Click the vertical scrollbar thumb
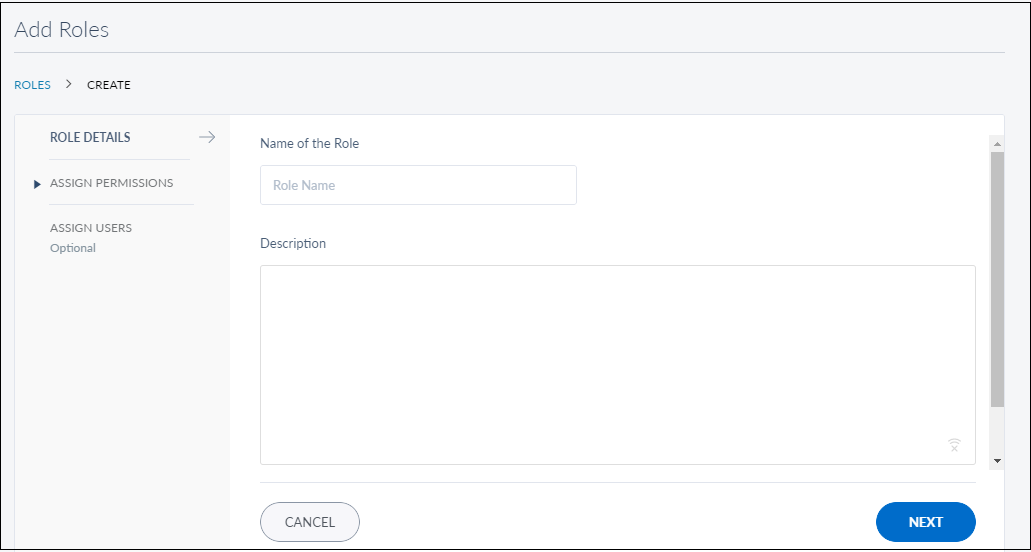 pyautogui.click(x=997, y=280)
